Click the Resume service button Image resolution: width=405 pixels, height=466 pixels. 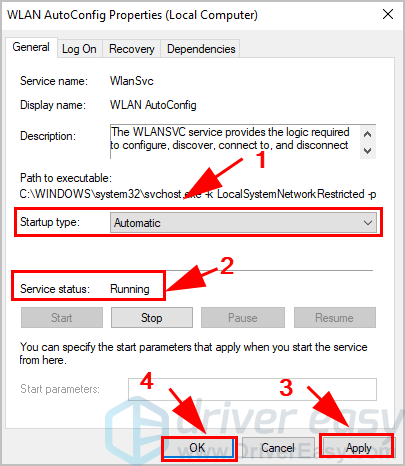335,318
